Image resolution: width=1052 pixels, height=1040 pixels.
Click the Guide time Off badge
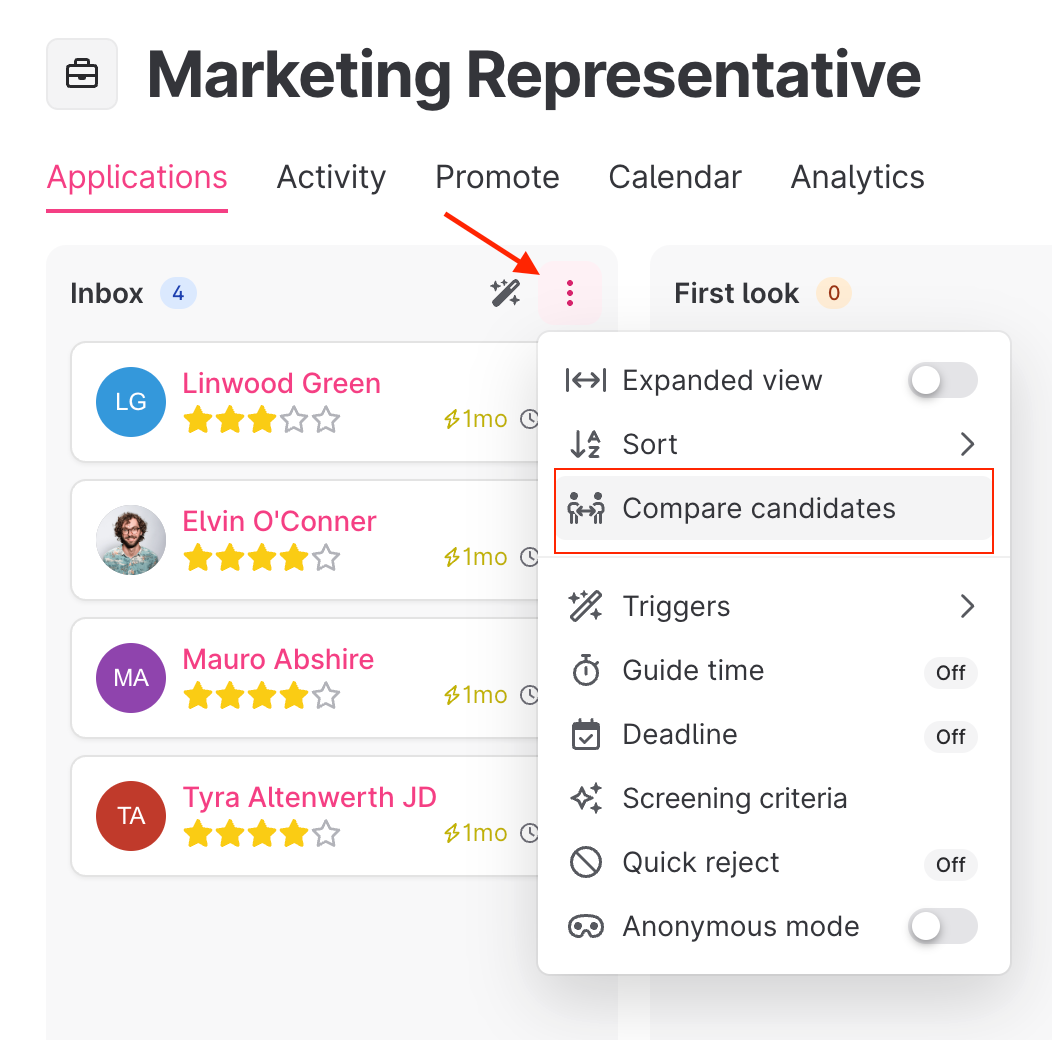(950, 672)
